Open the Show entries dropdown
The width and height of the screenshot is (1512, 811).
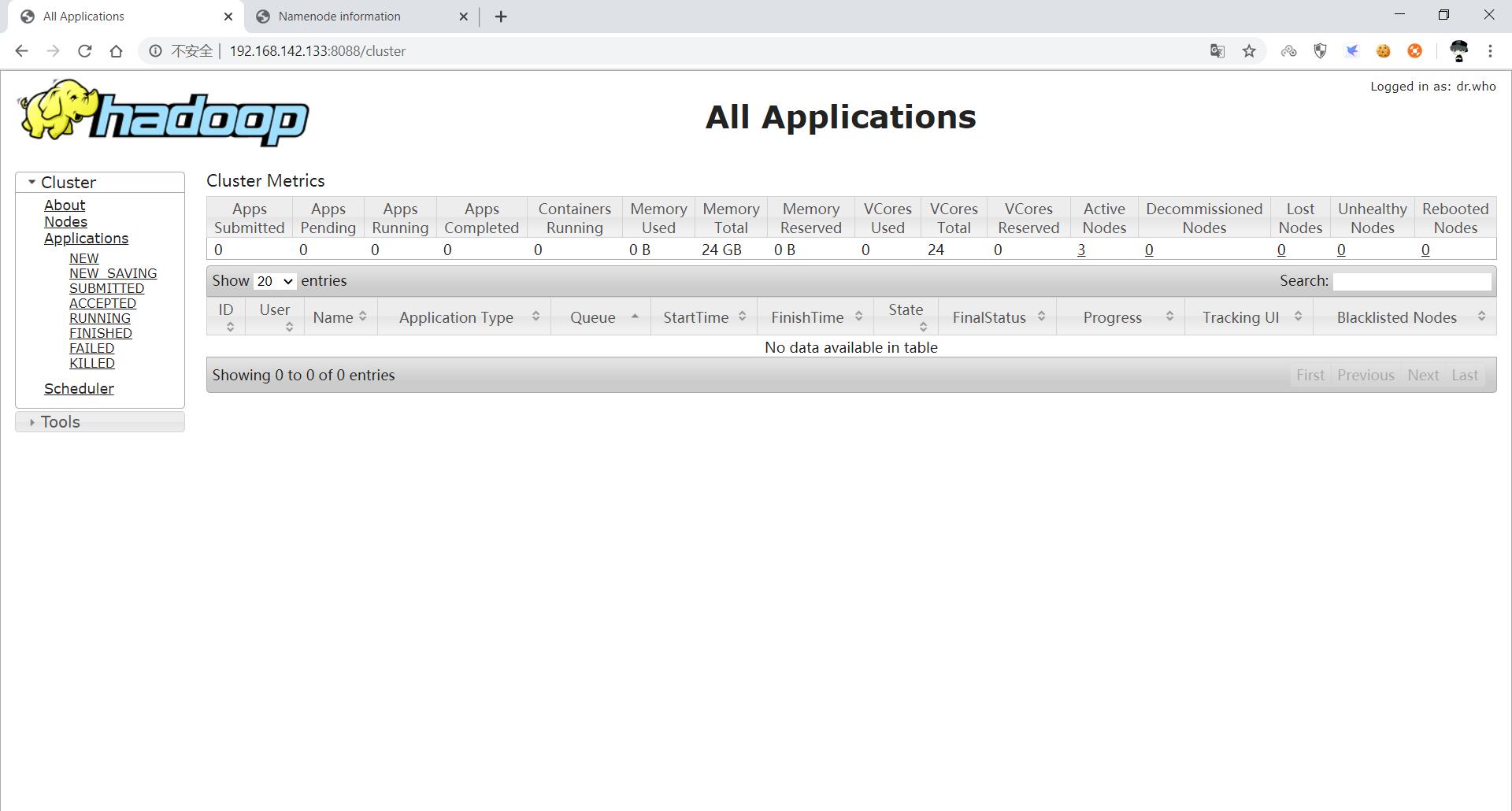coord(274,281)
